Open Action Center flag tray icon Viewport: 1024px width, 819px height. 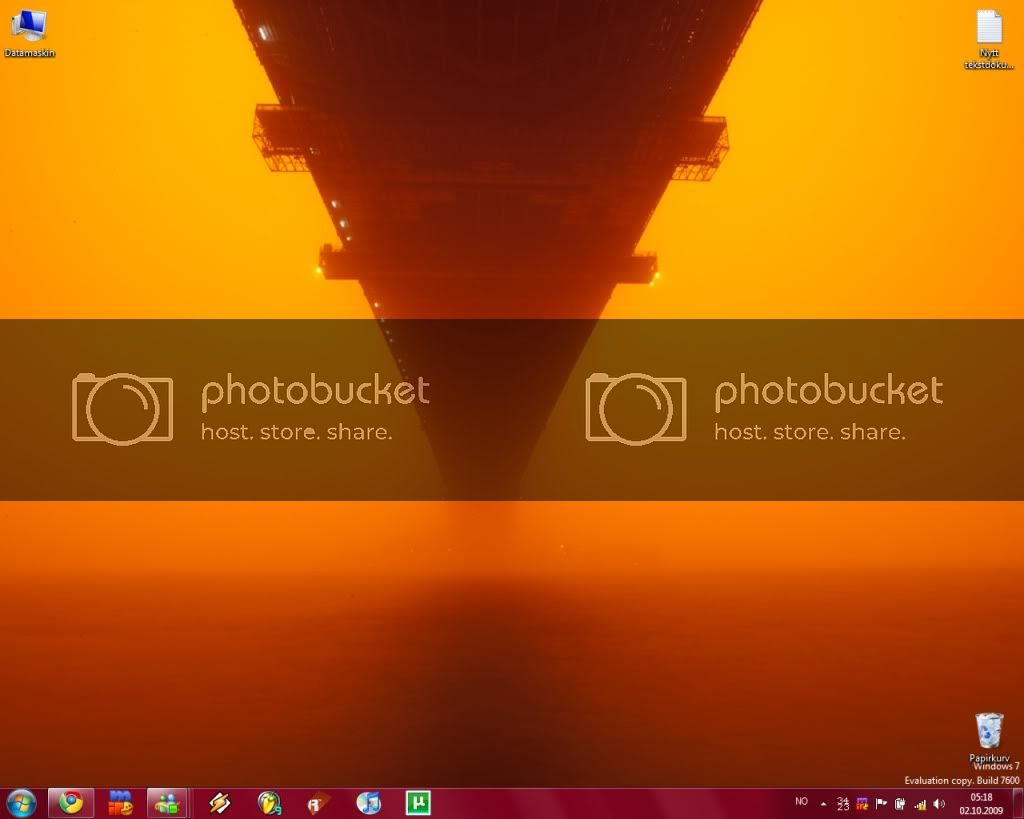[x=881, y=804]
